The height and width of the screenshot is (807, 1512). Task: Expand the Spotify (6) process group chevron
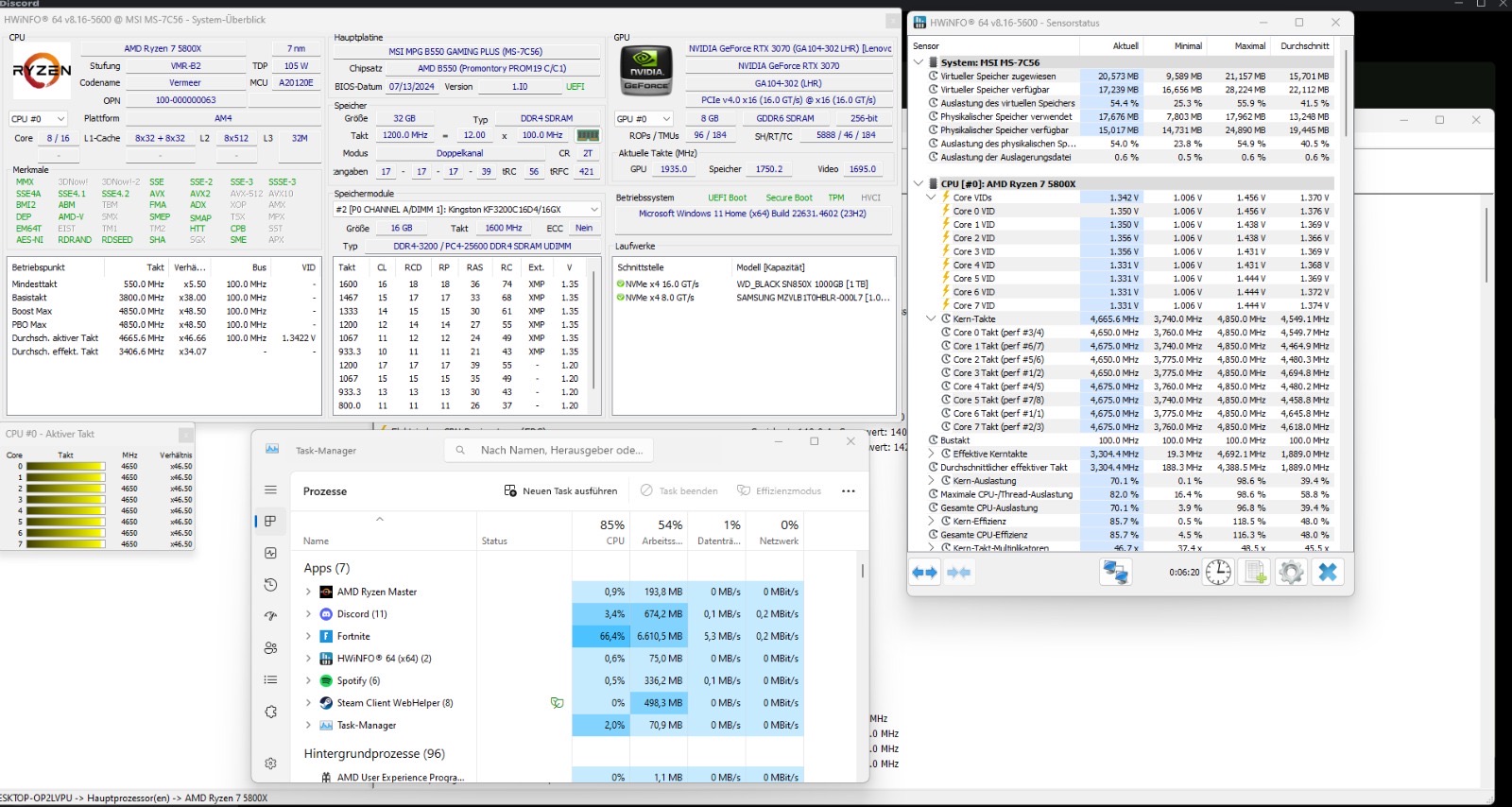(308, 680)
